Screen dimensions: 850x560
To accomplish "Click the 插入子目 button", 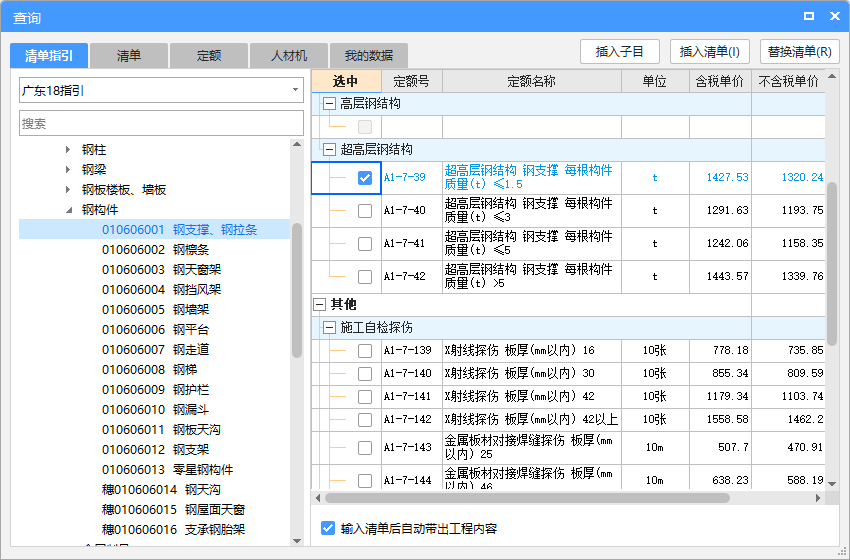I will [620, 52].
